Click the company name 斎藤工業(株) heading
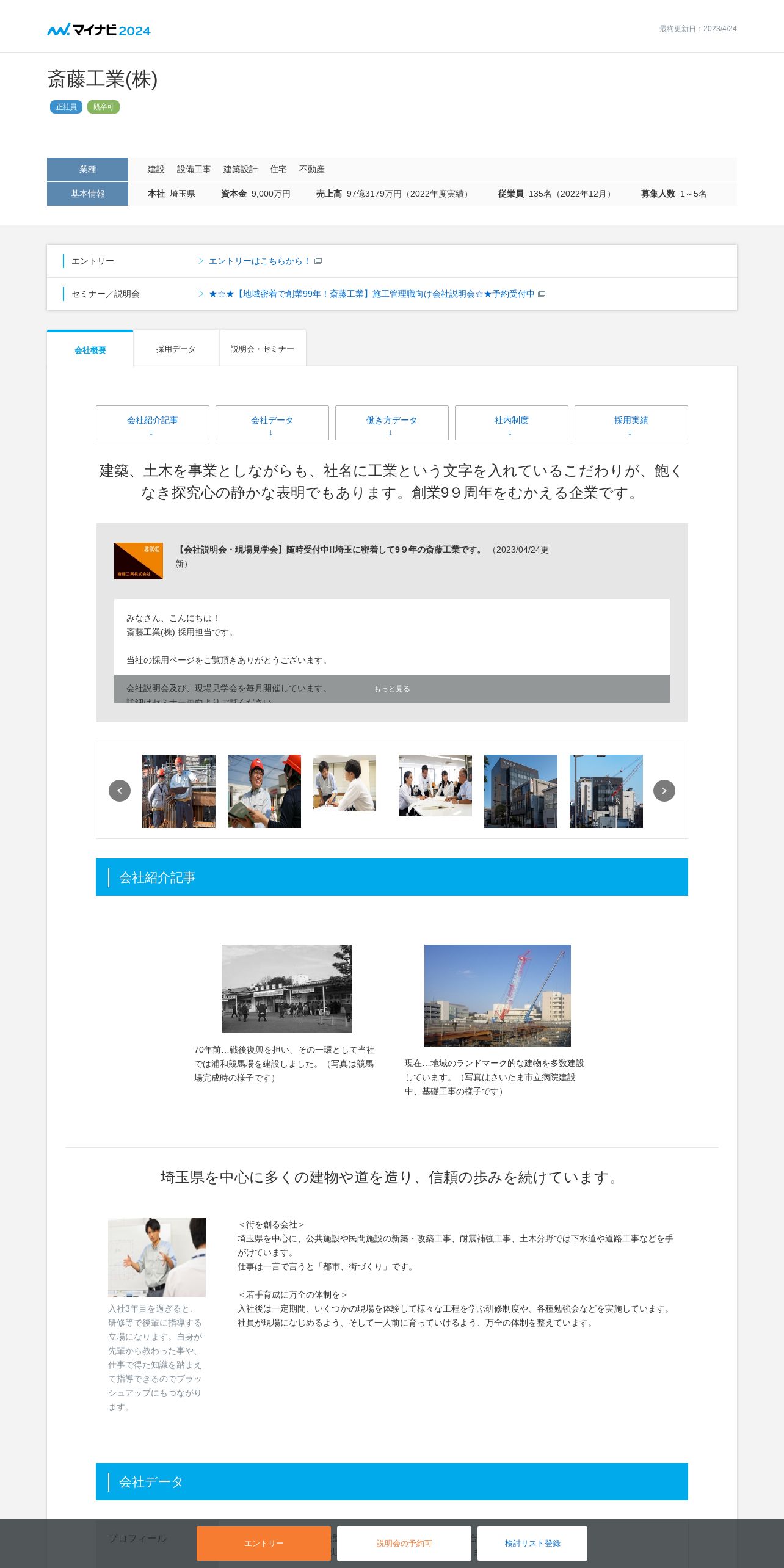The height and width of the screenshot is (1568, 784). pyautogui.click(x=103, y=79)
